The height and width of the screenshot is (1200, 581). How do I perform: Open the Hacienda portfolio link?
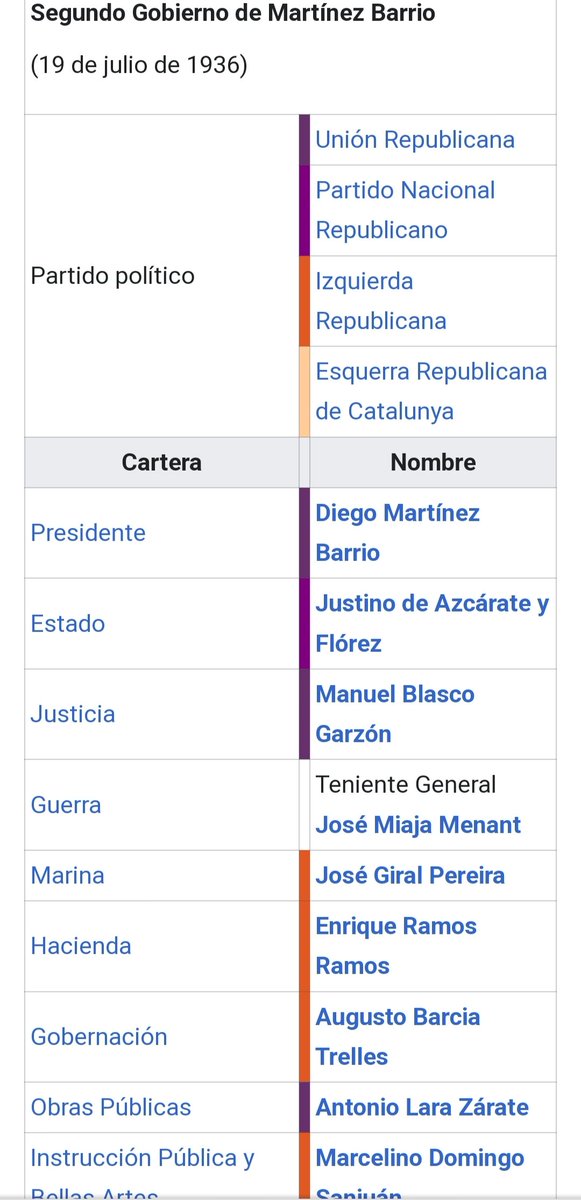tap(81, 946)
